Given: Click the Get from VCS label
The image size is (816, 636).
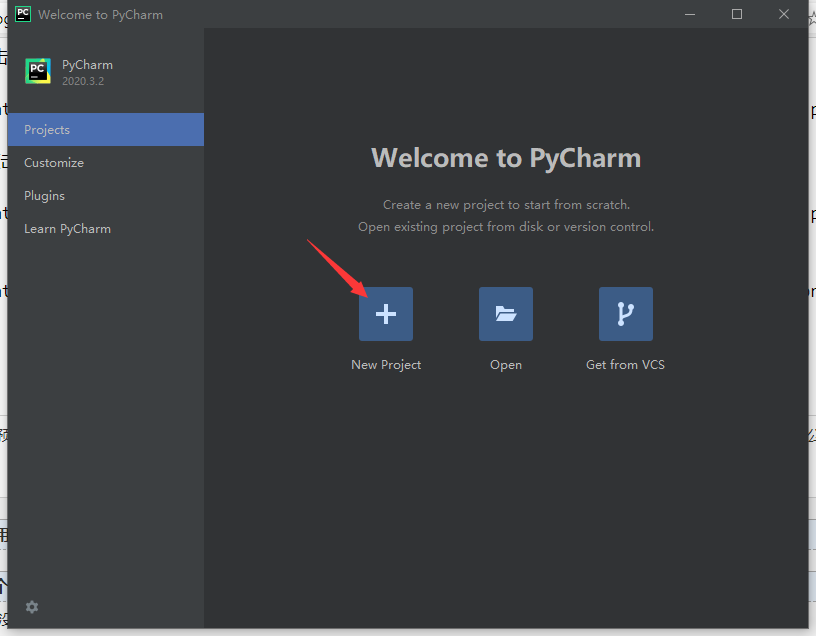Looking at the screenshot, I should pyautogui.click(x=626, y=364).
